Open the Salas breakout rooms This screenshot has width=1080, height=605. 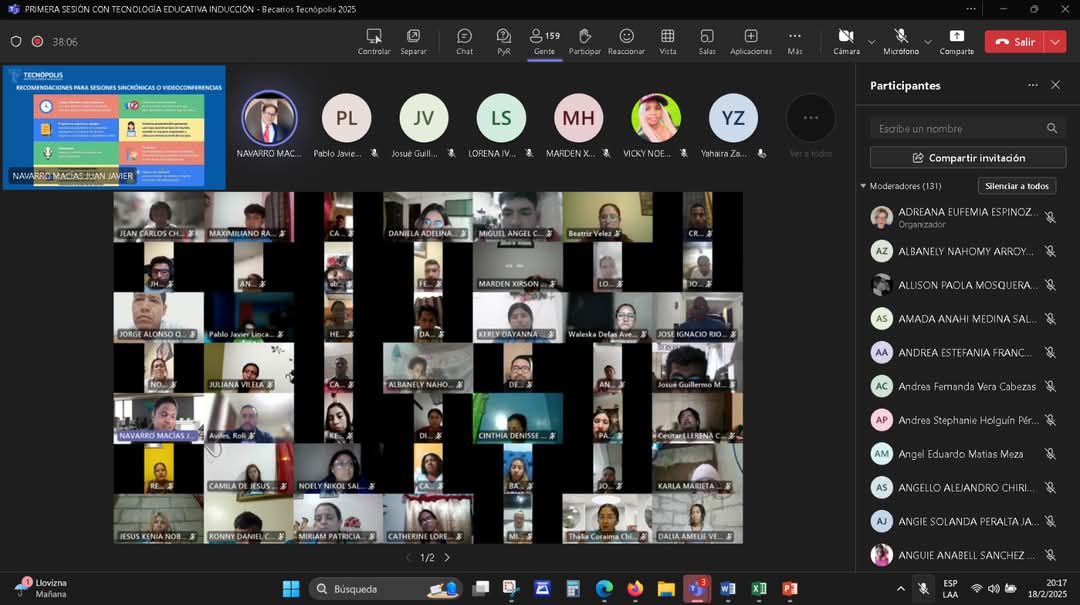coord(707,41)
